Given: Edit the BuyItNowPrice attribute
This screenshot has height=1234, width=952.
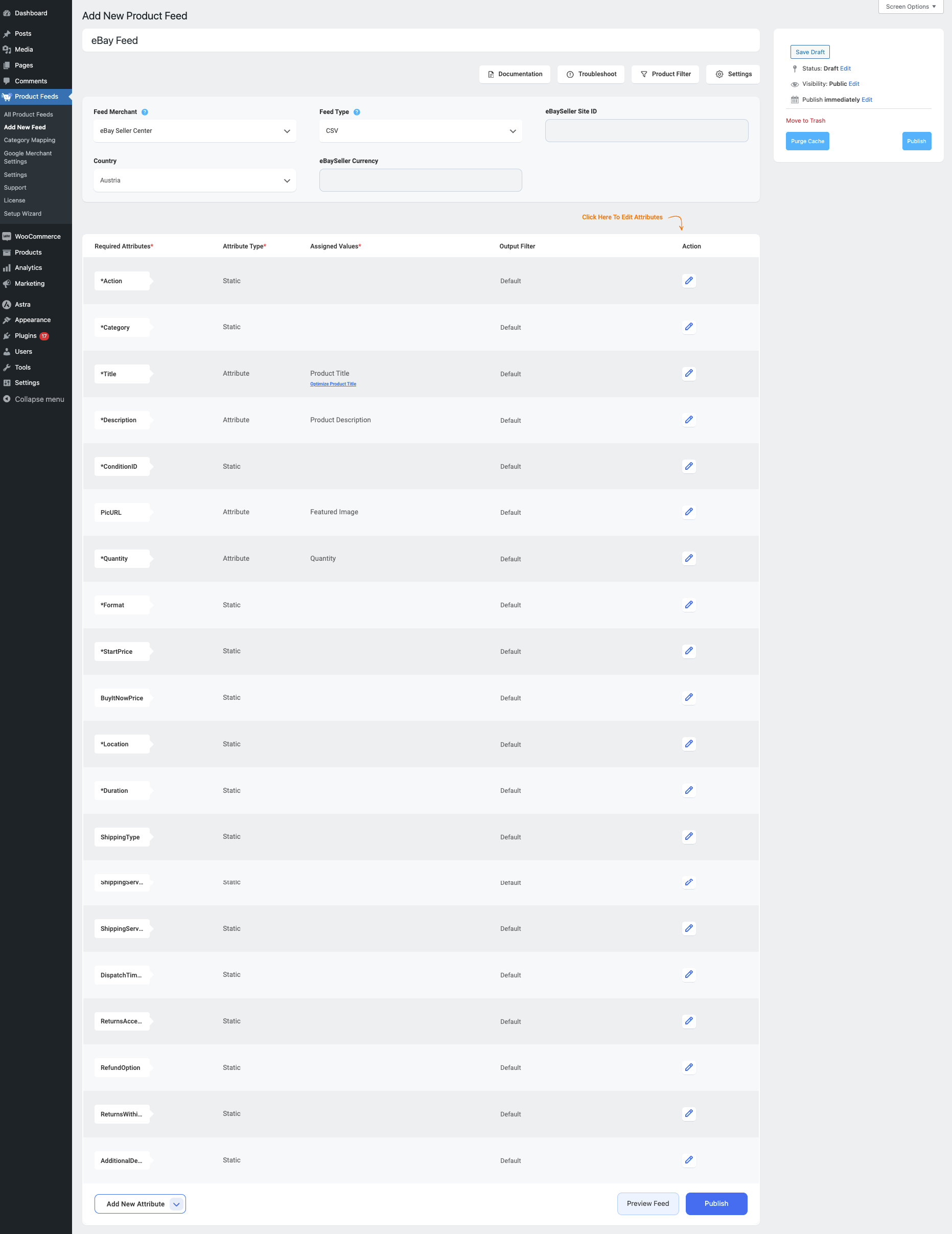Looking at the screenshot, I should click(689, 697).
